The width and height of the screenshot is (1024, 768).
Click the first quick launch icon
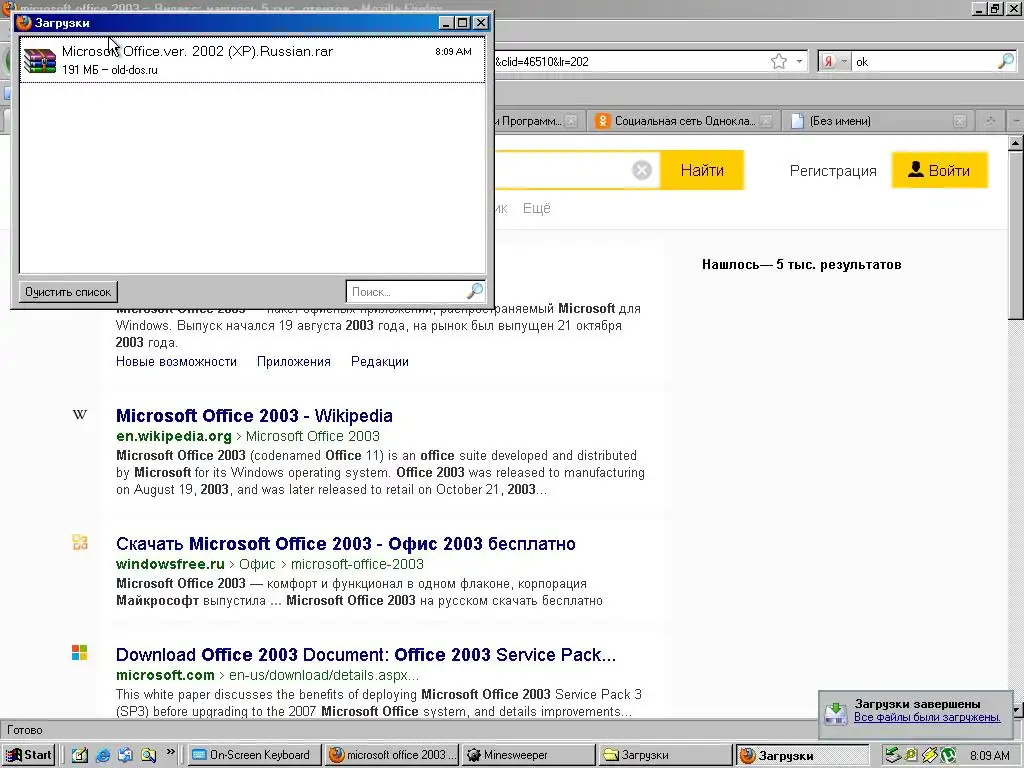coord(80,756)
